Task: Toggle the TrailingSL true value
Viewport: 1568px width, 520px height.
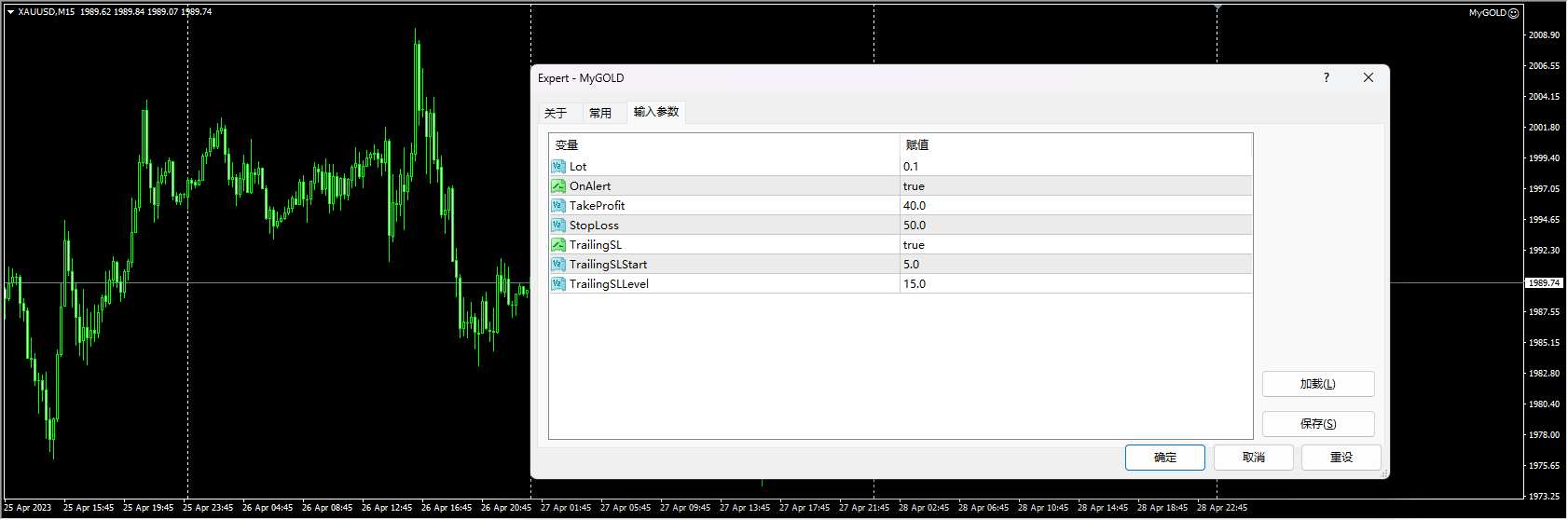Action: click(914, 245)
